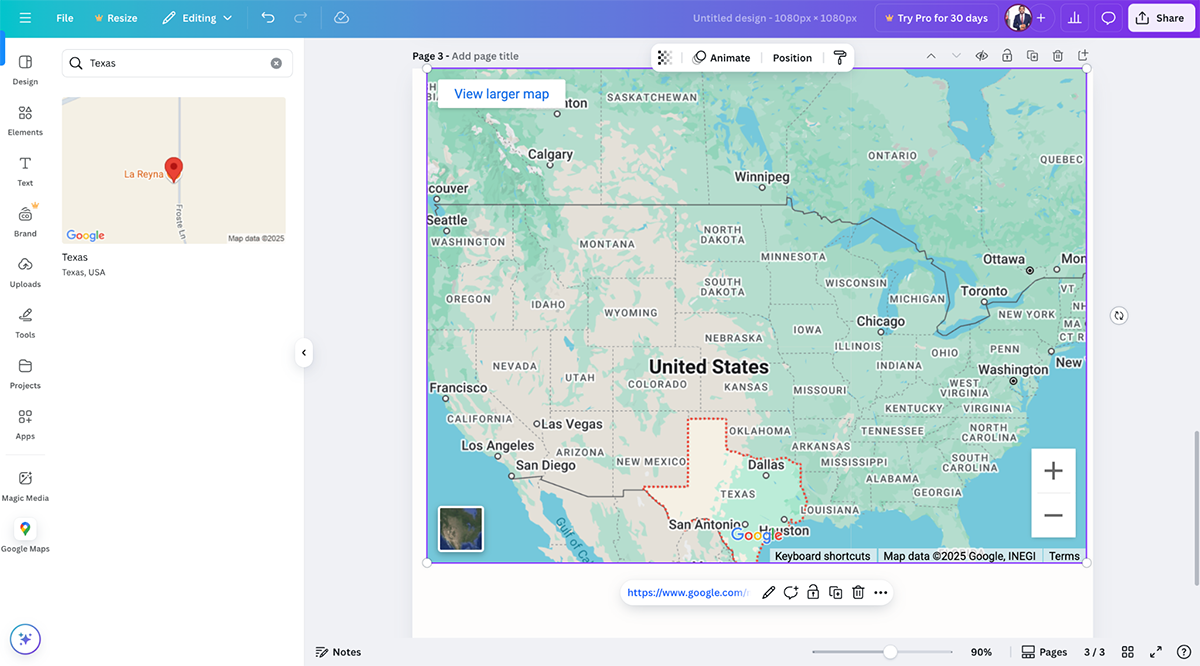Open the File menu
This screenshot has height=666, width=1200.
click(65, 18)
